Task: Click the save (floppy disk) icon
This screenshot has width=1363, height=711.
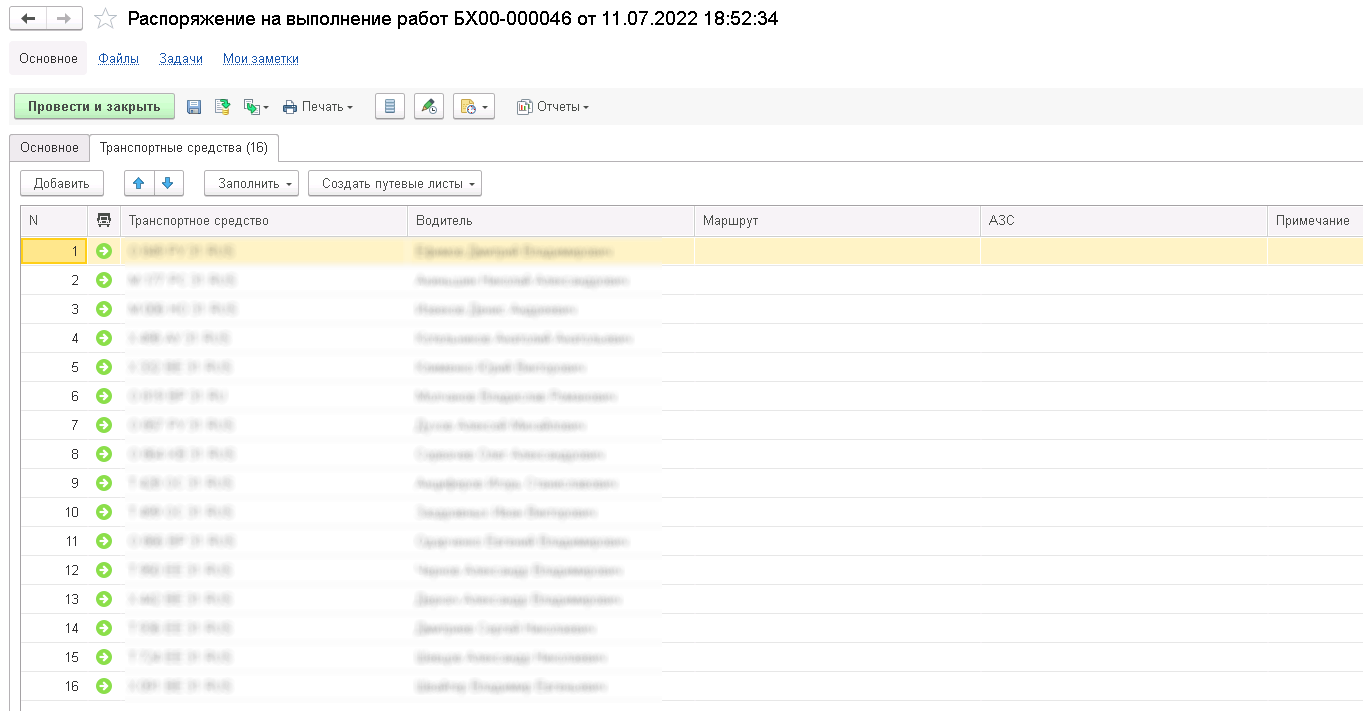Action: click(x=194, y=107)
